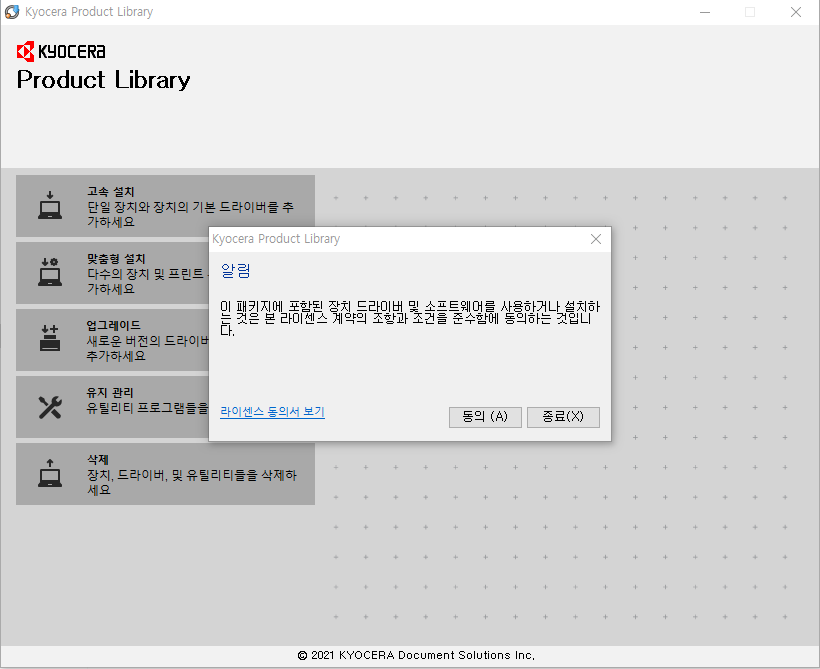Select the 유지 관리 title text
This screenshot has width=820, height=669.
pos(110,392)
